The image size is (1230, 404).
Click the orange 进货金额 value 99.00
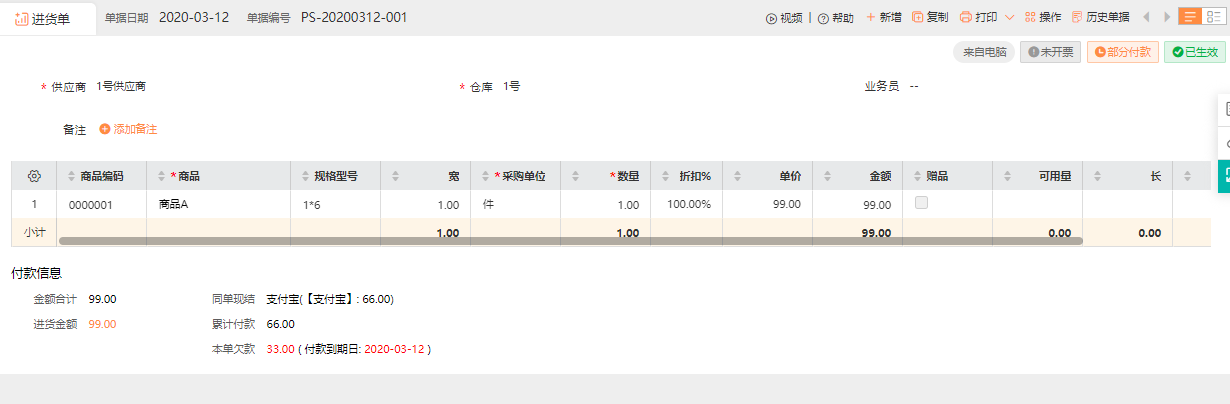[x=102, y=324]
